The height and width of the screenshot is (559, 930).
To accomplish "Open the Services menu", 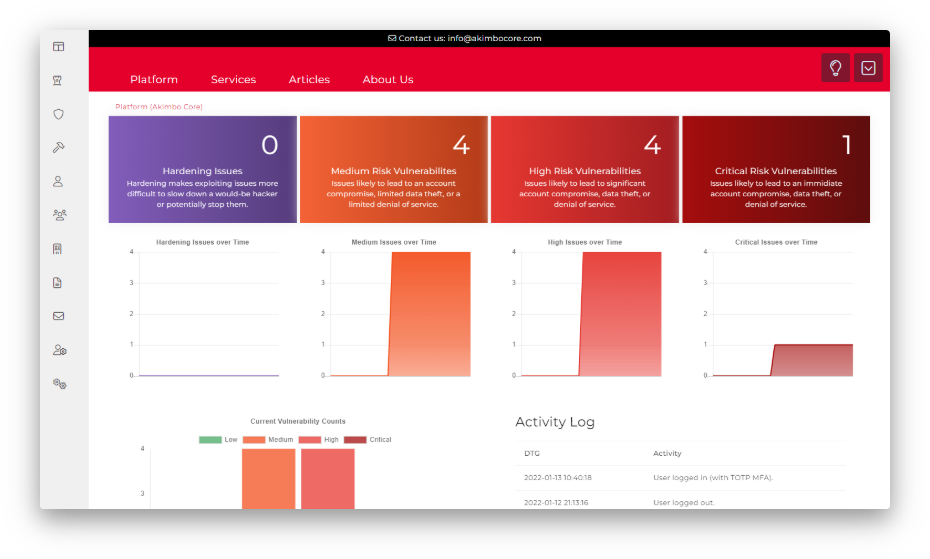I will (x=233, y=80).
